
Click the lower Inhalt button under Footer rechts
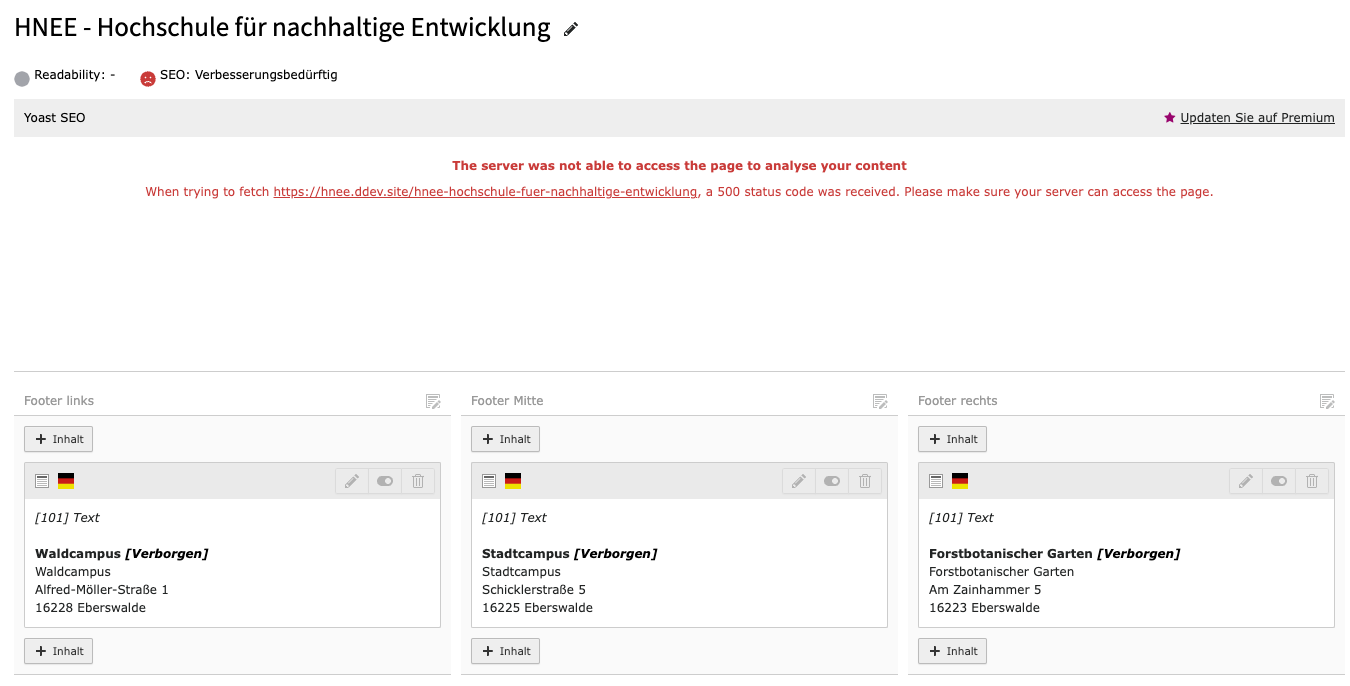pyautogui.click(x=952, y=651)
